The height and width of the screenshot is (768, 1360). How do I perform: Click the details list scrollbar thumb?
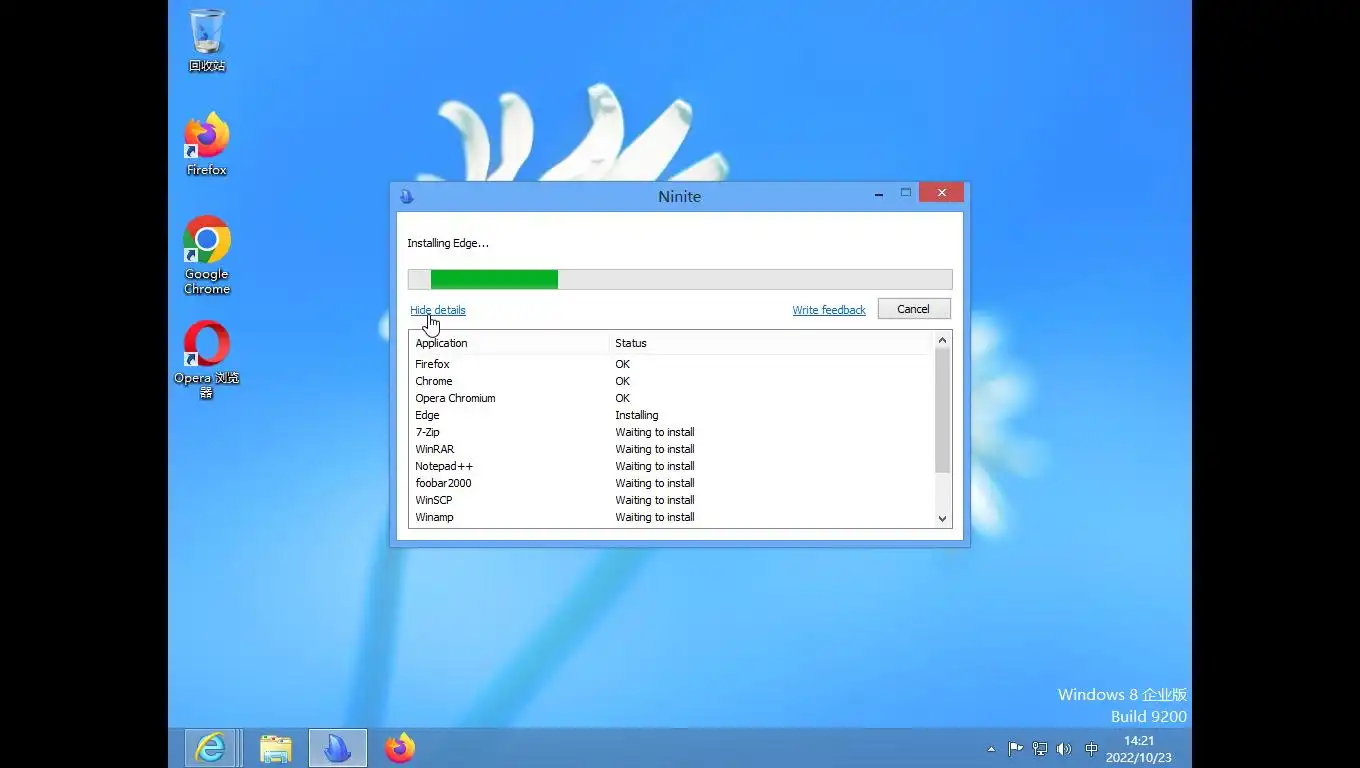pyautogui.click(x=942, y=410)
